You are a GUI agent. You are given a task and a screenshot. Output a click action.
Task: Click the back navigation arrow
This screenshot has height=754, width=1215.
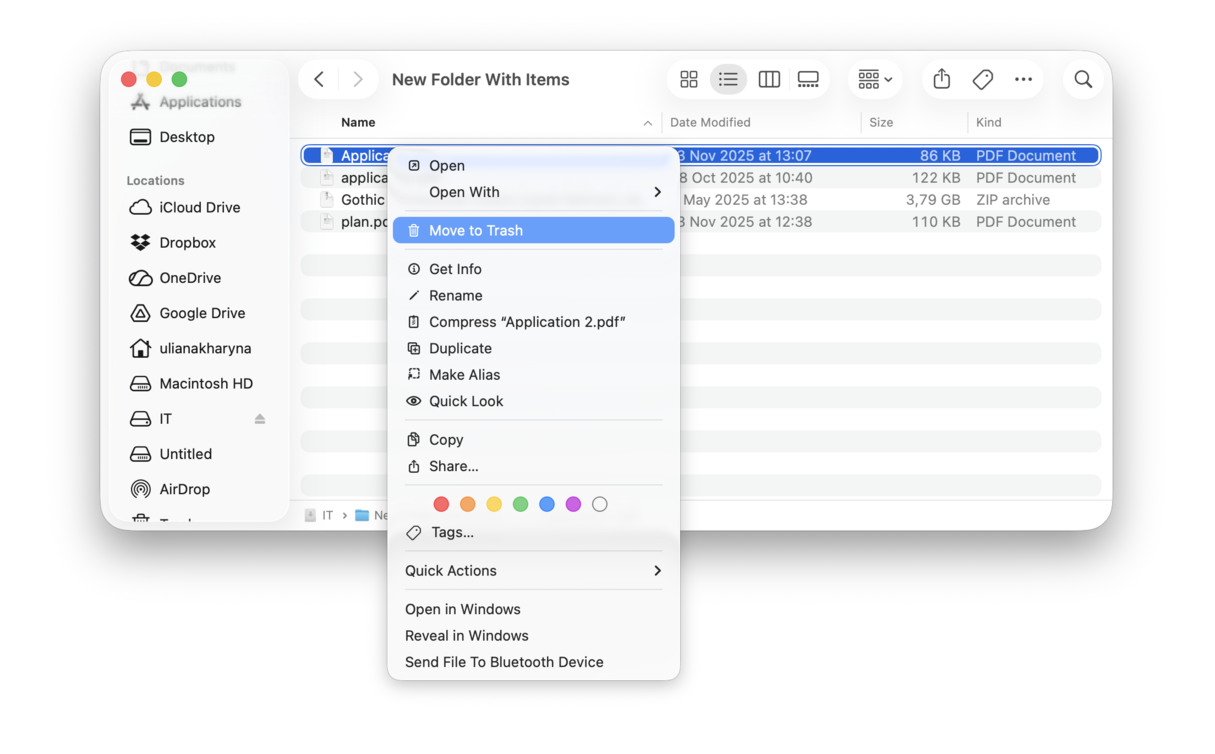[x=318, y=79]
